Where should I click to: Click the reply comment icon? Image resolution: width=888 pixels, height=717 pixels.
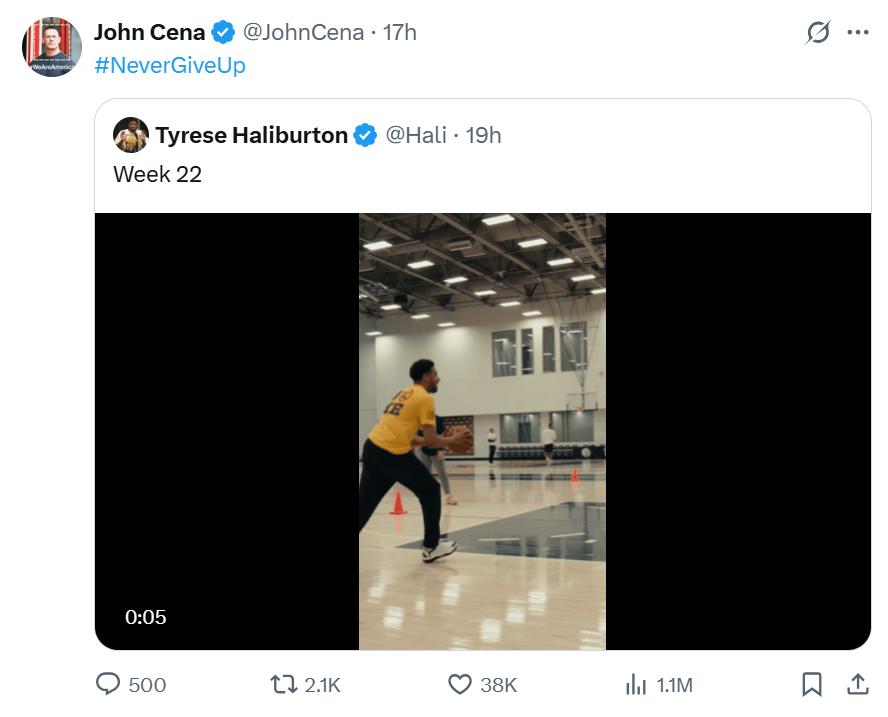click(x=108, y=684)
